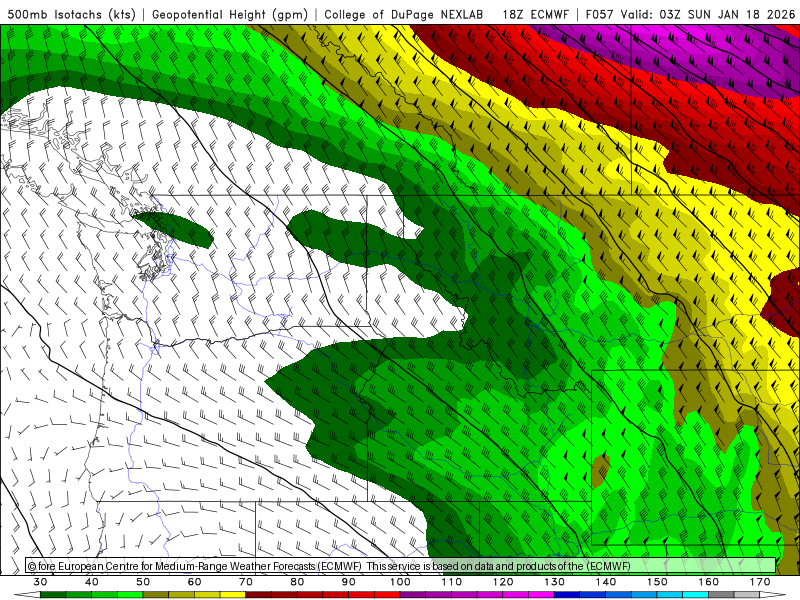Click the bright yellow swatch just before 70
Viewport: 800px width, 600px height.
point(233,595)
